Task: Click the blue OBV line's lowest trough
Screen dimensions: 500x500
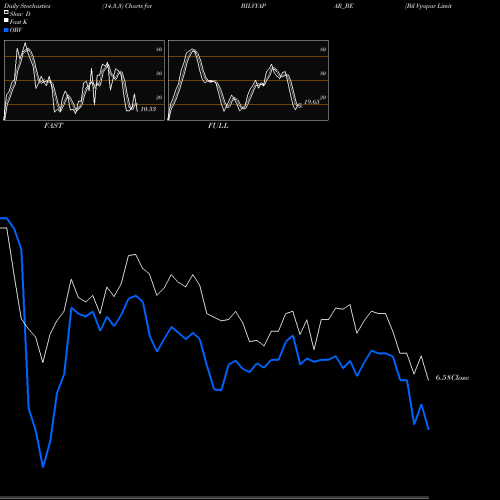Action: point(43,467)
